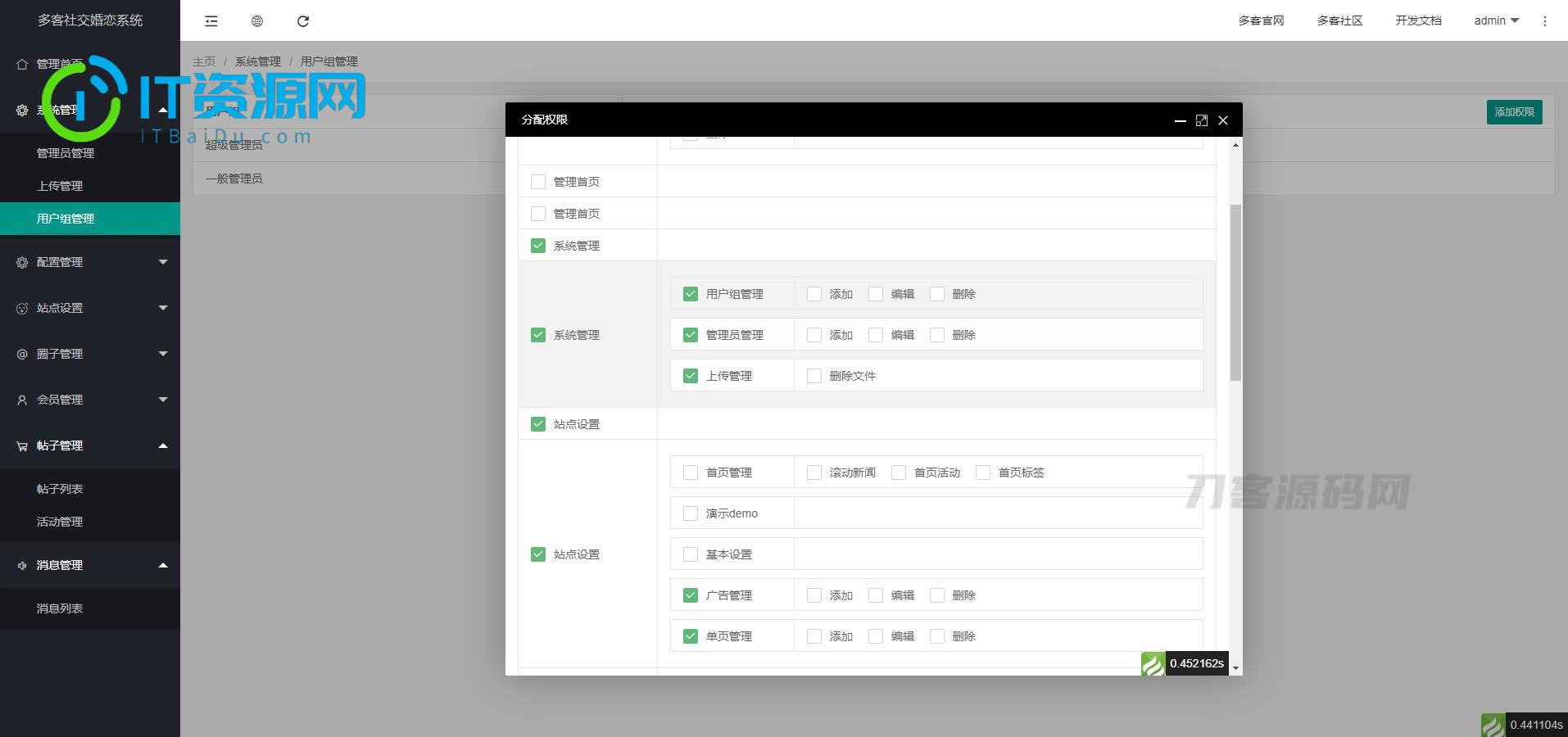Viewport: 1568px width, 737px height.
Task: Select the 一般管理员 table row
Action: coord(873,179)
